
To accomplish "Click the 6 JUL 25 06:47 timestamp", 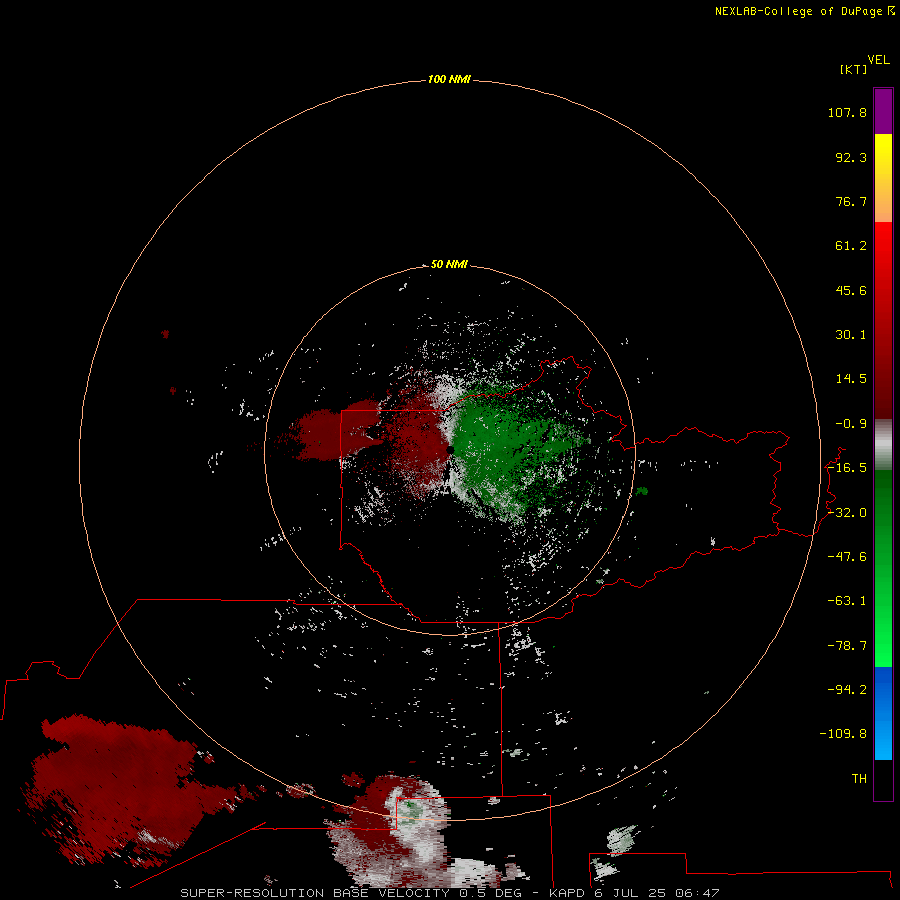I will [x=657, y=893].
